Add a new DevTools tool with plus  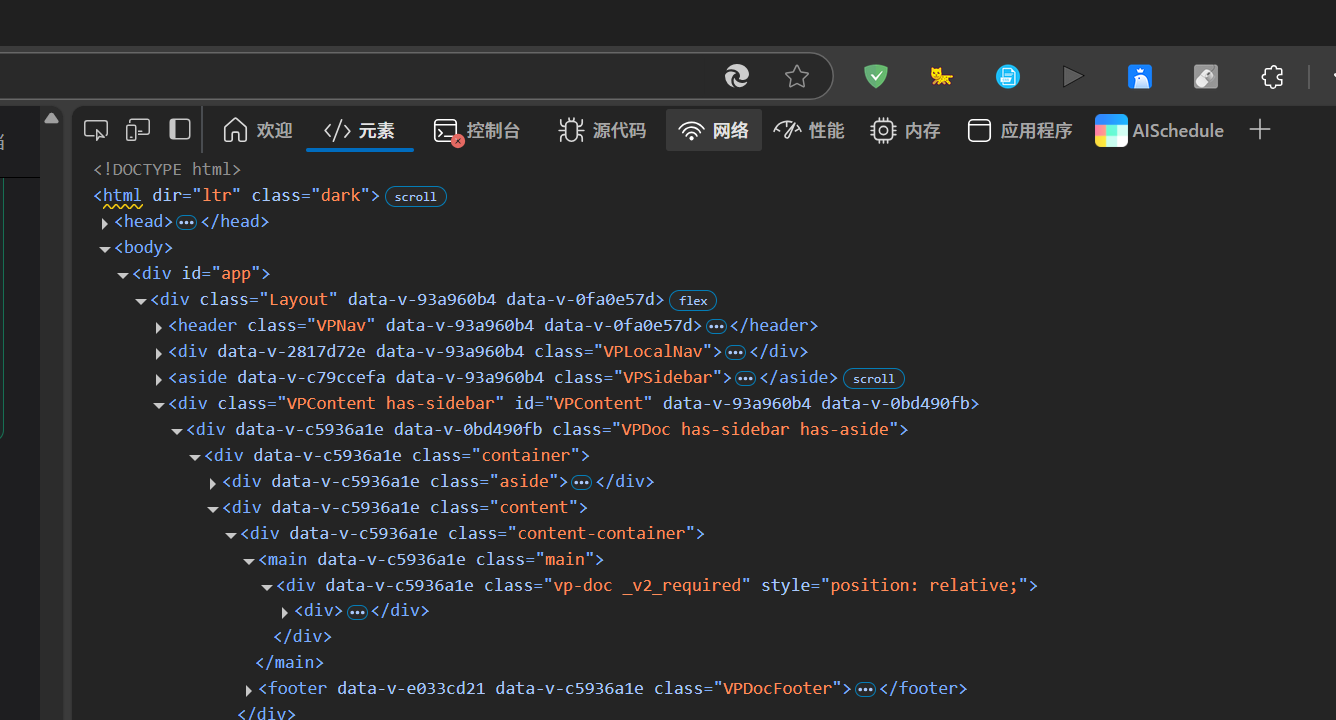[1260, 130]
